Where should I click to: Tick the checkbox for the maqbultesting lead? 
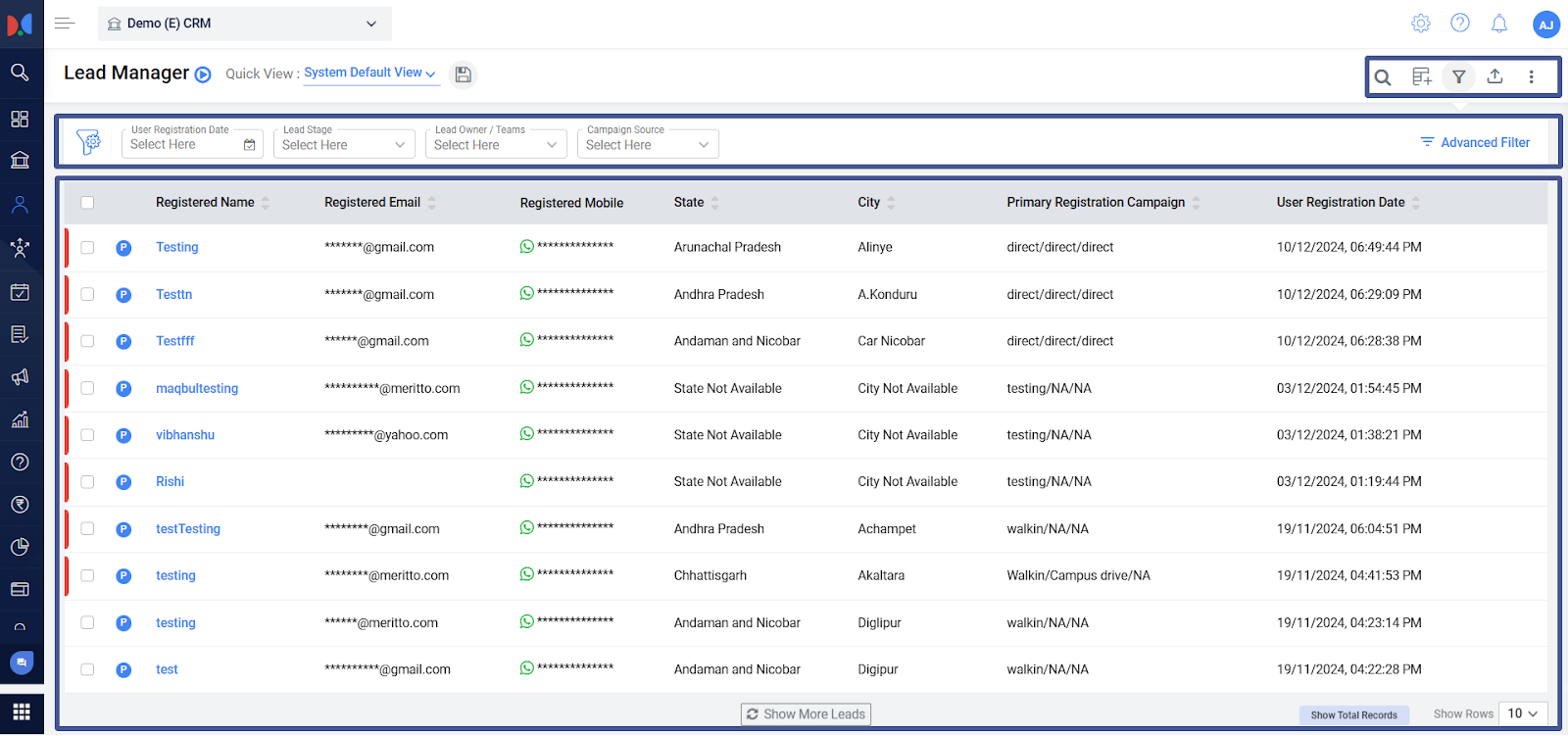[x=88, y=388]
